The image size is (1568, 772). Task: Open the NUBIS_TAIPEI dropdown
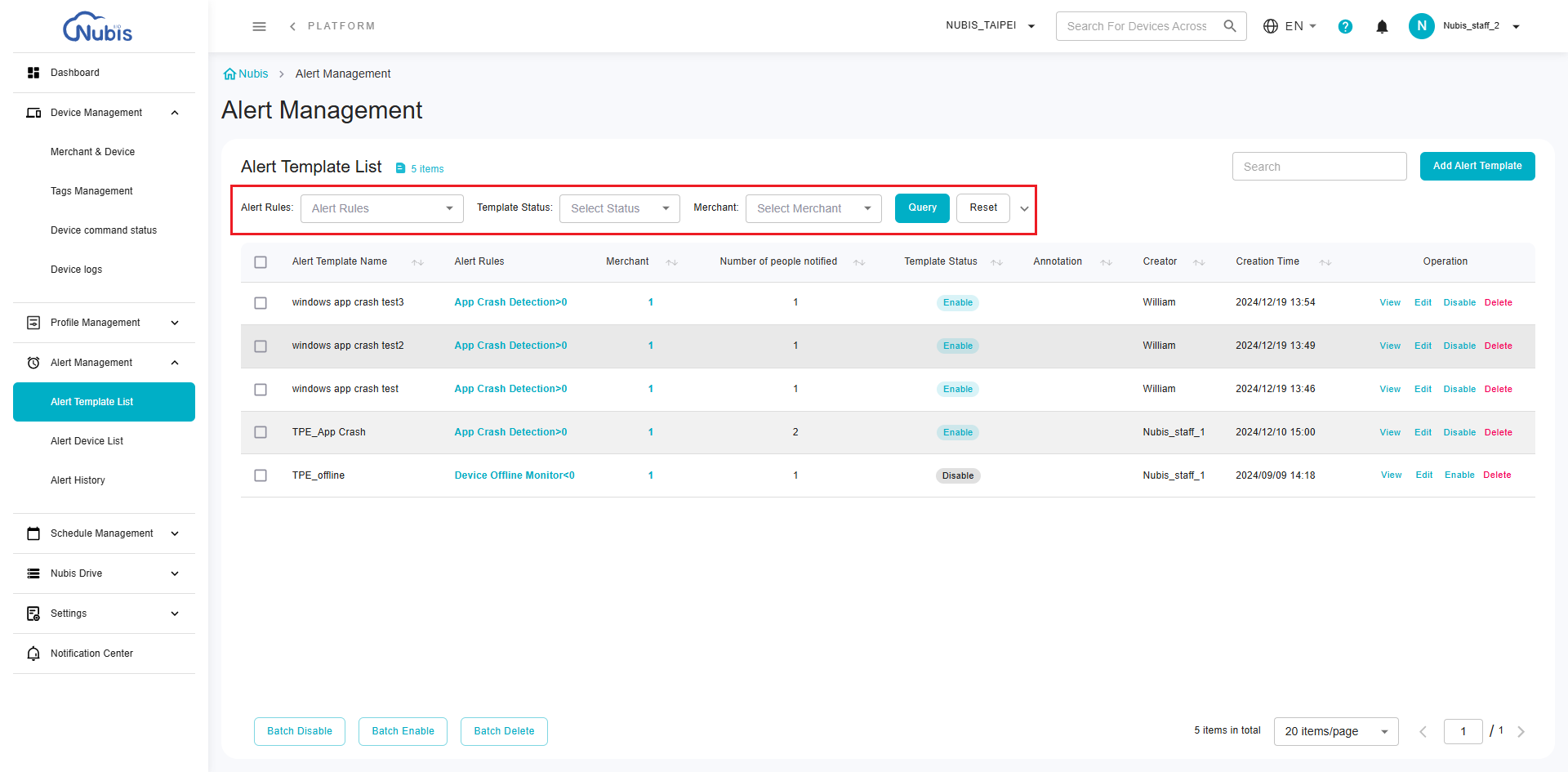click(991, 26)
